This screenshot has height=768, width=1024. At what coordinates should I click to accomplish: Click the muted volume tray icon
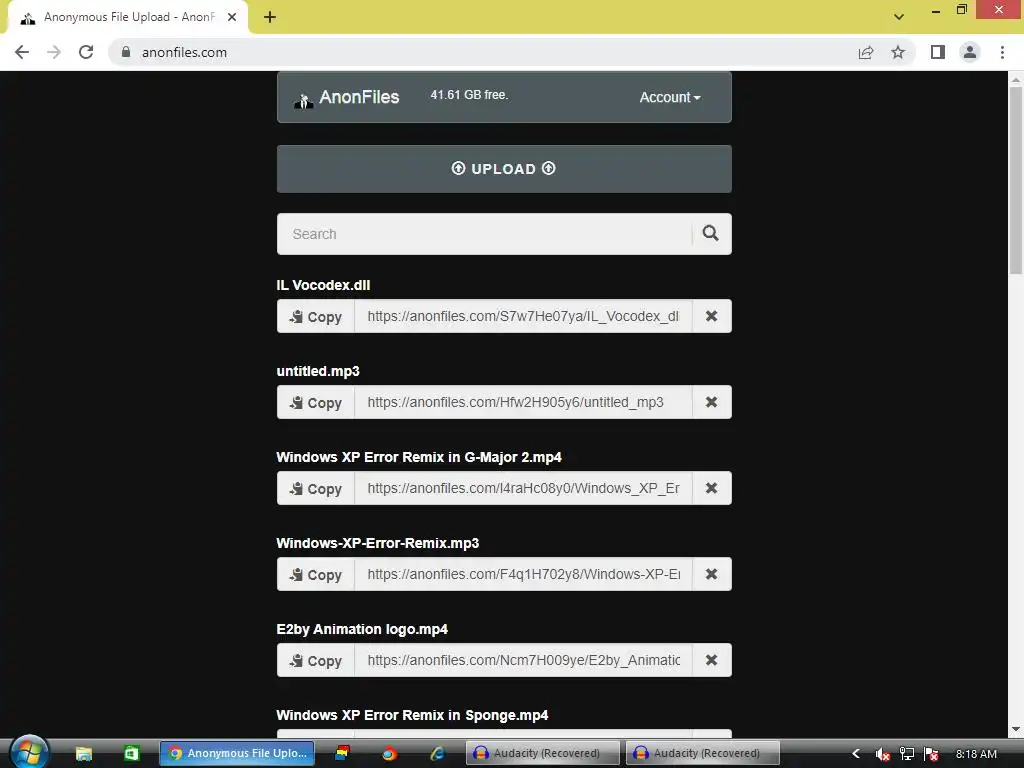(x=882, y=754)
